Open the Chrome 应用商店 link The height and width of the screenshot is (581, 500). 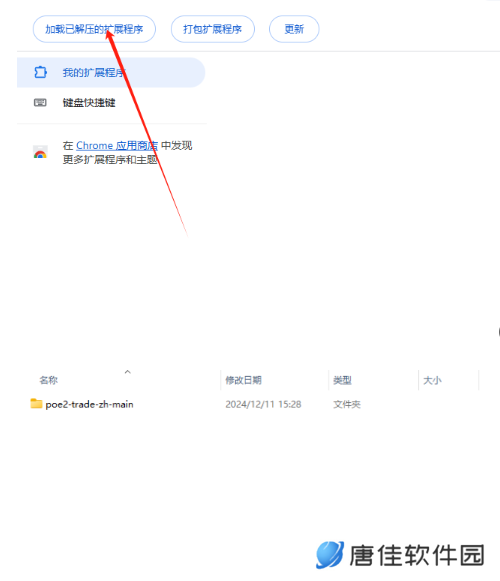117,146
